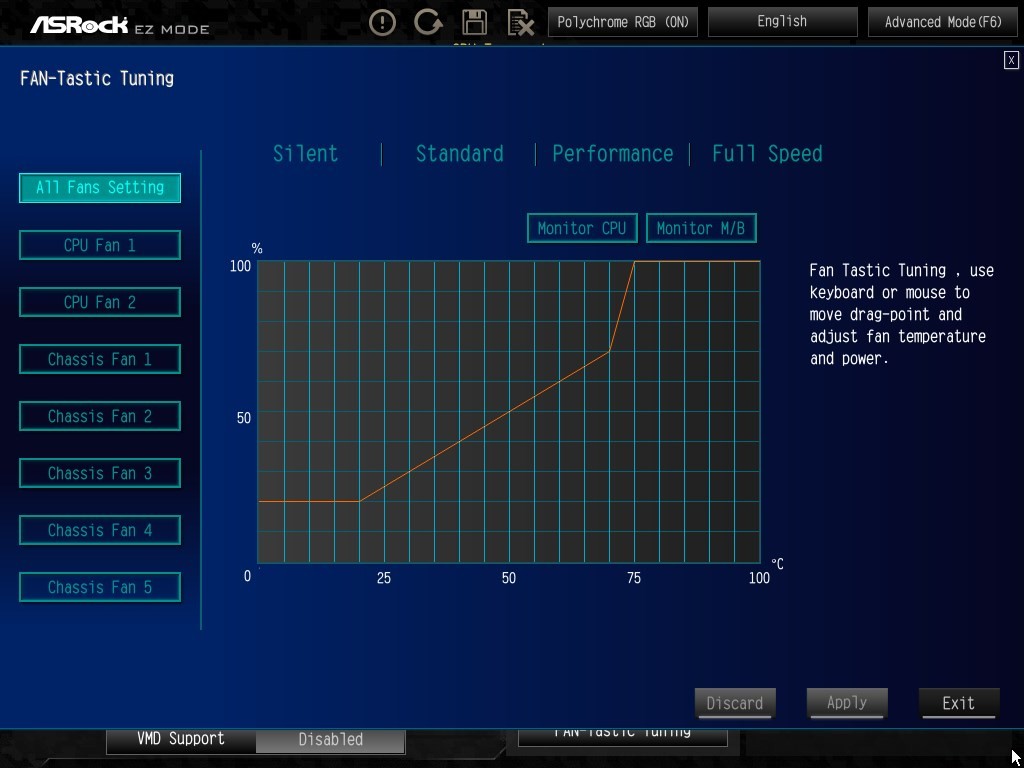
Task: Click the FAN-Tastic Tuning title text
Action: tap(97, 79)
